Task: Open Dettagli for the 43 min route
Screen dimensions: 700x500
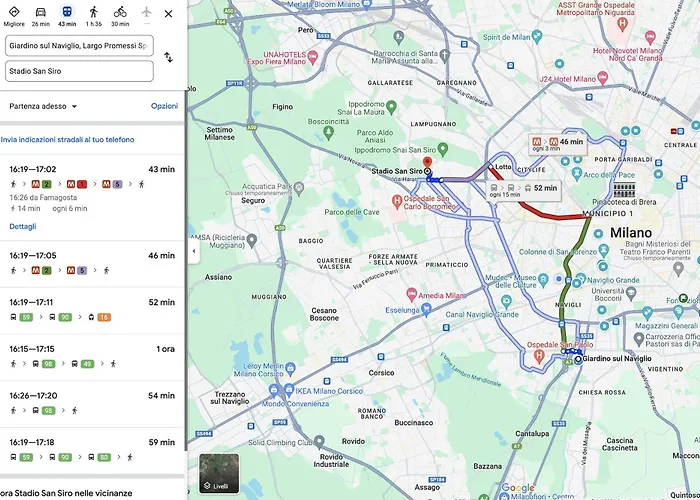Action: point(22,227)
